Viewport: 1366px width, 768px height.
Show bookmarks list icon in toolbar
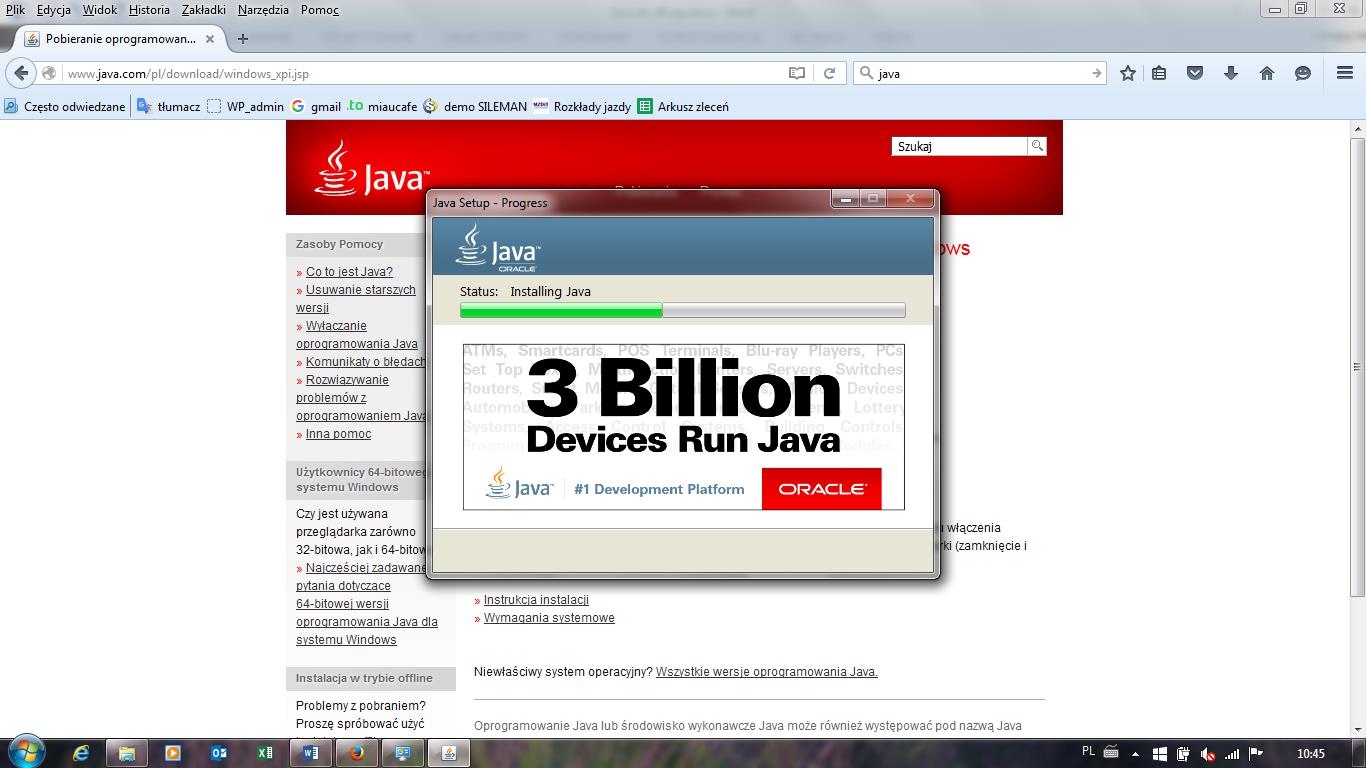[1159, 73]
